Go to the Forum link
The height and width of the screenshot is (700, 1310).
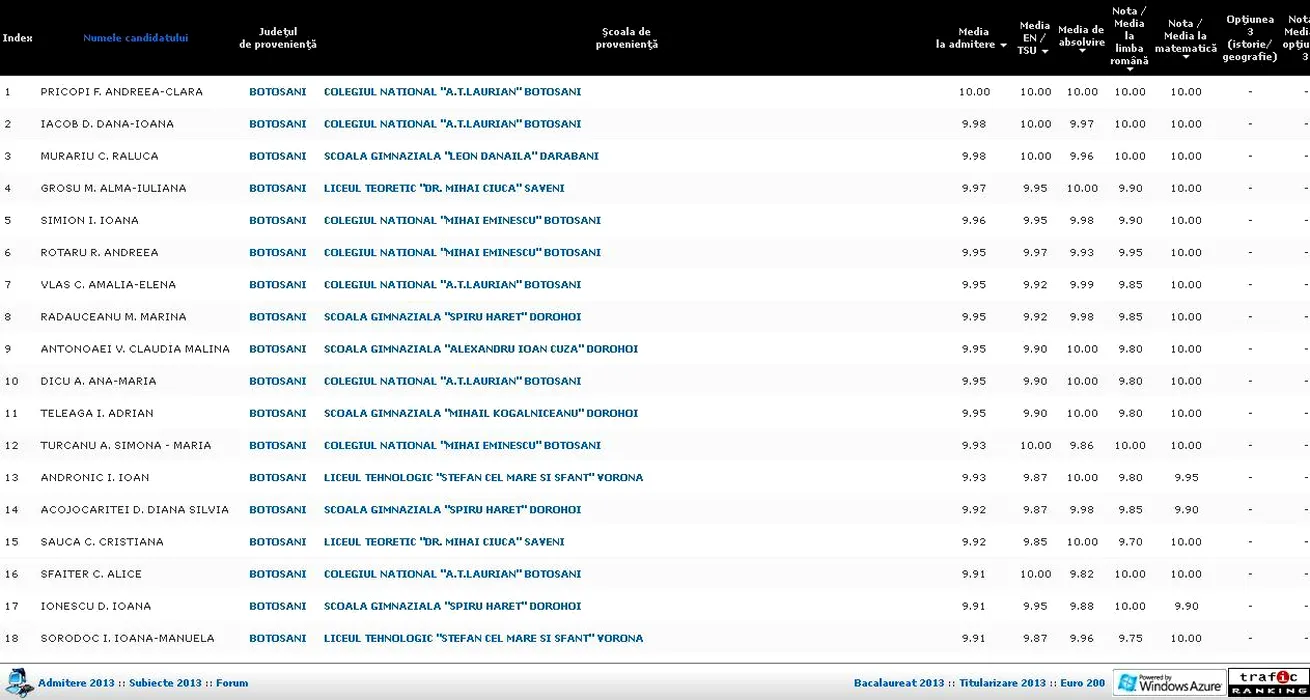pyautogui.click(x=232, y=683)
